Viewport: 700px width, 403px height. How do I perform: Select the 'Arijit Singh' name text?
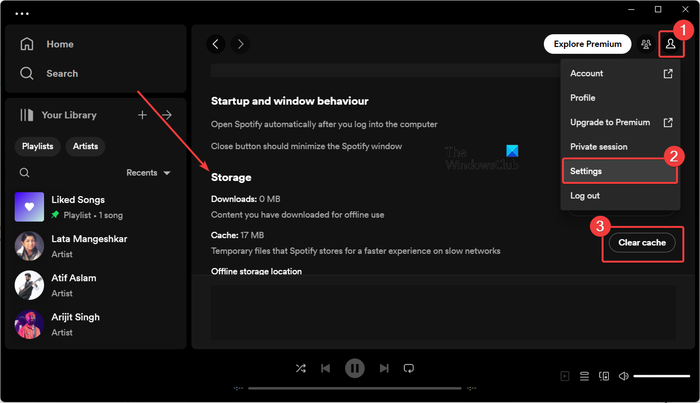pos(75,317)
